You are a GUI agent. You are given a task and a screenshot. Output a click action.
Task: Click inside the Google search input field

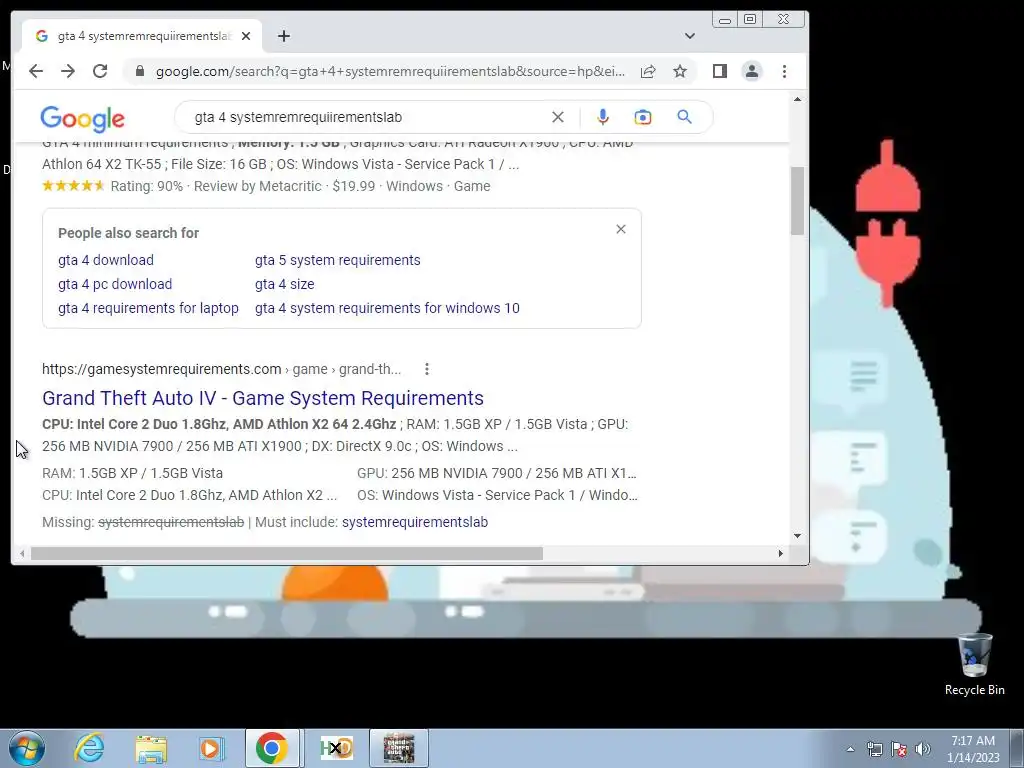pyautogui.click(x=366, y=118)
